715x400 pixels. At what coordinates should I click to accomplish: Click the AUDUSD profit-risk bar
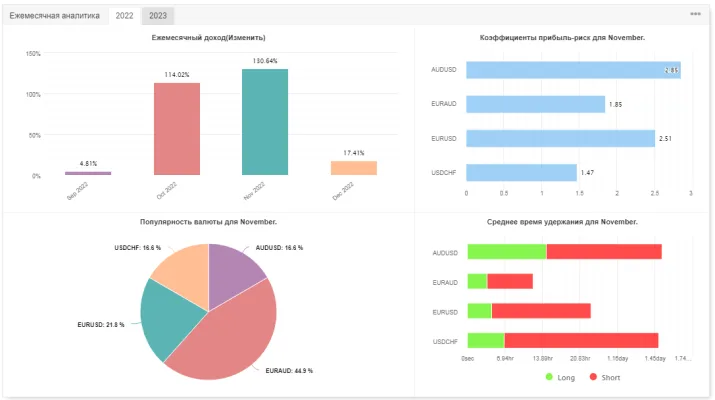point(573,70)
